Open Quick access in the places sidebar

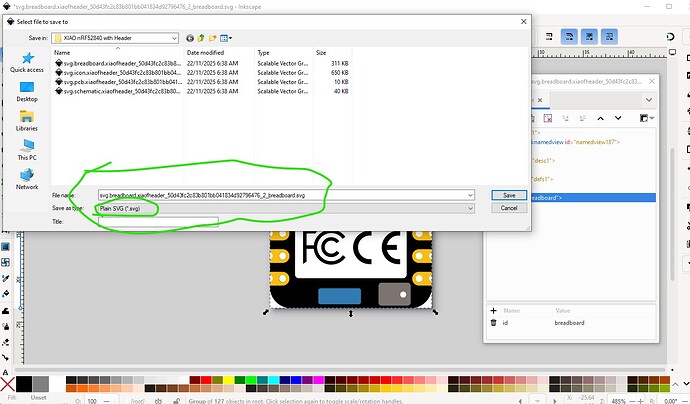(x=27, y=64)
